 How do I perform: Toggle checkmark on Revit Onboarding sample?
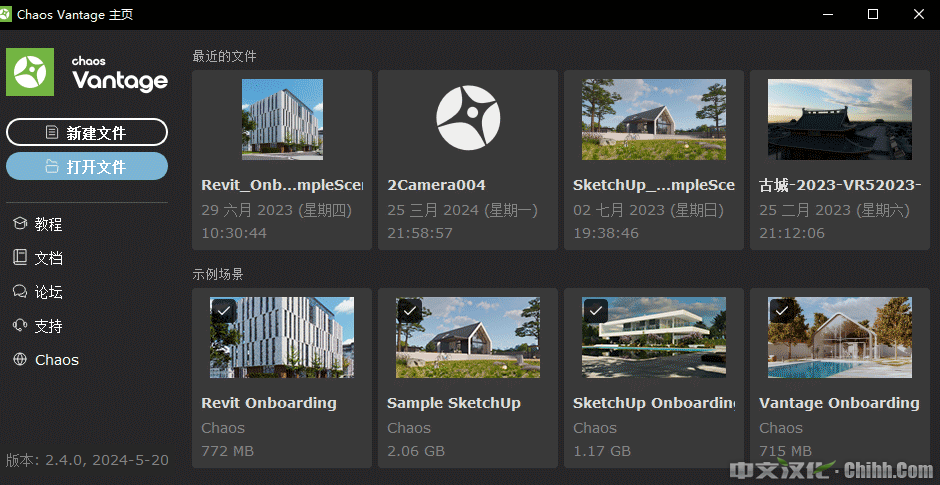[224, 310]
